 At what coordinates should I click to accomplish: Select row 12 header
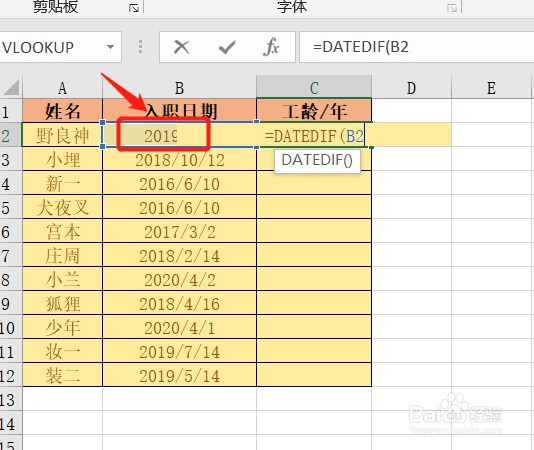pyautogui.click(x=11, y=376)
